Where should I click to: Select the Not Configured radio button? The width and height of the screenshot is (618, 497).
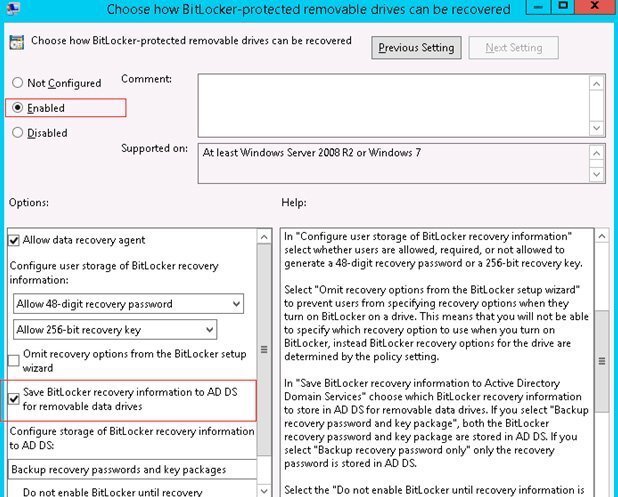pos(17,83)
